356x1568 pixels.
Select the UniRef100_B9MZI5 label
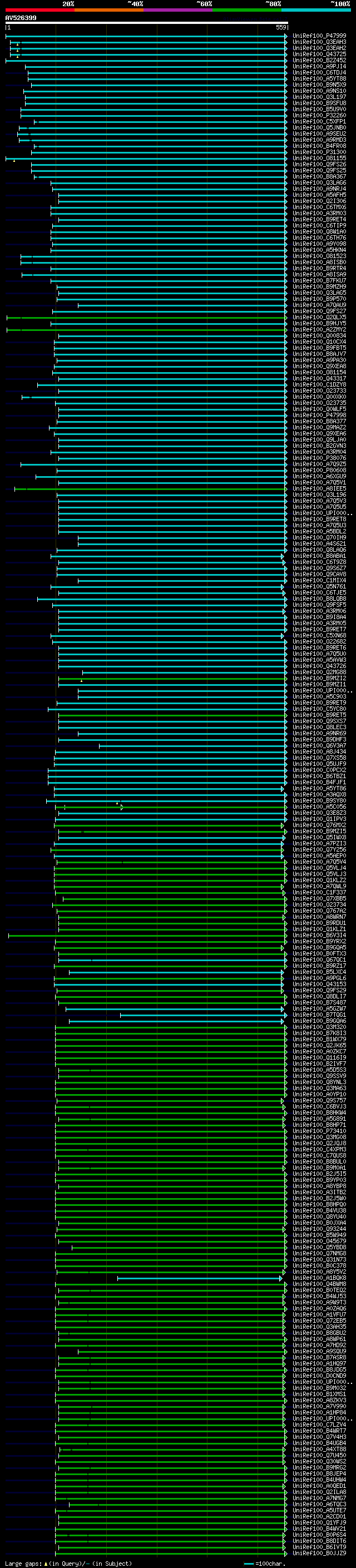pyautogui.click(x=319, y=831)
